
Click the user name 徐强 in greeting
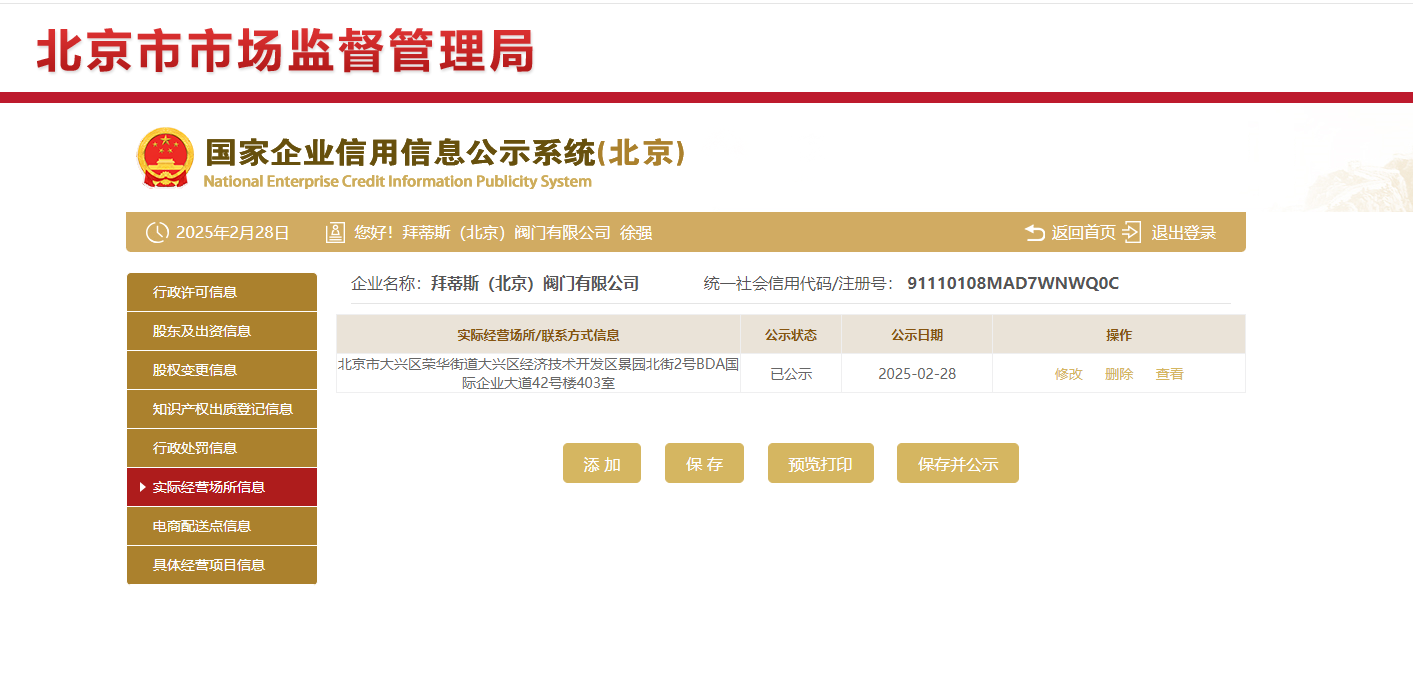coord(636,233)
